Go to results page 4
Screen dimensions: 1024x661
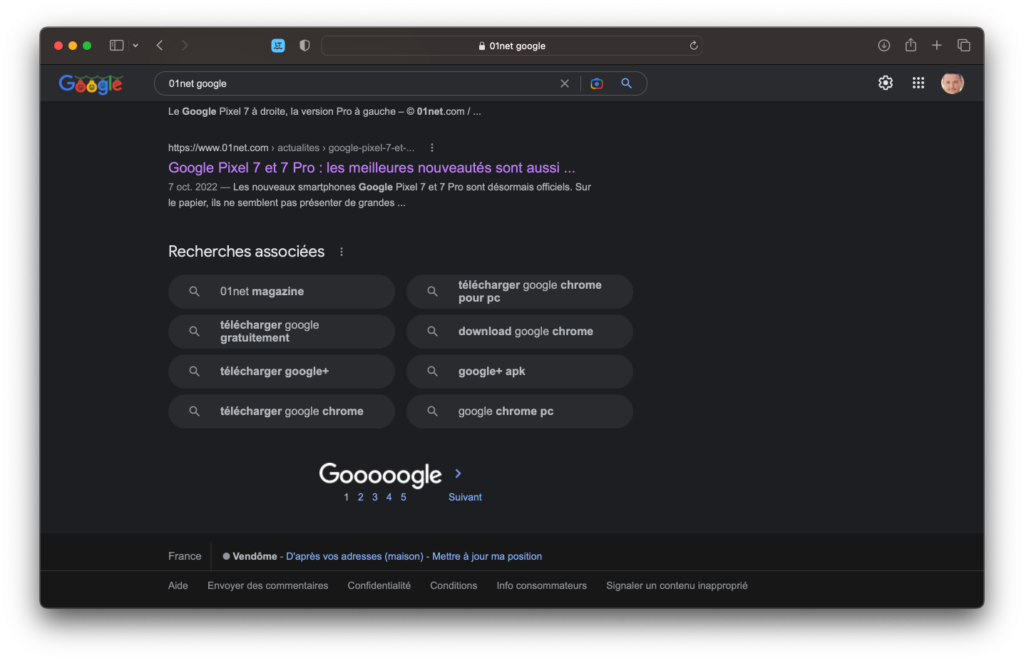389,497
